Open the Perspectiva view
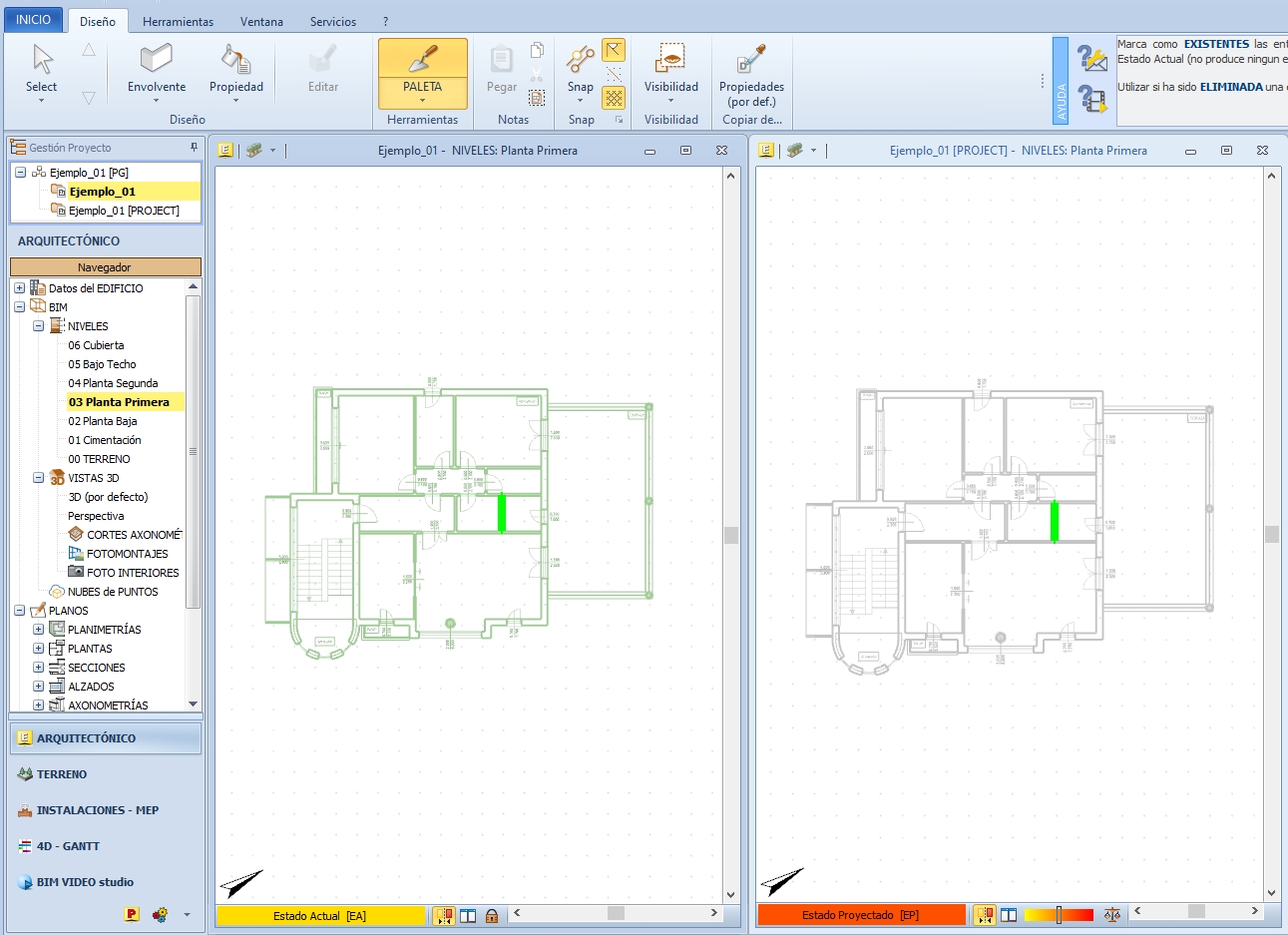The height and width of the screenshot is (935, 1288). [96, 516]
